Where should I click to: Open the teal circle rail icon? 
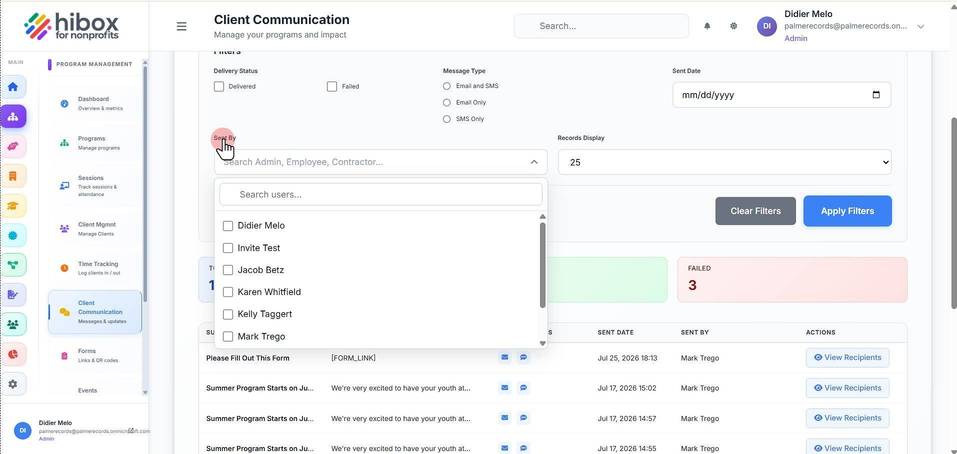pyautogui.click(x=13, y=236)
